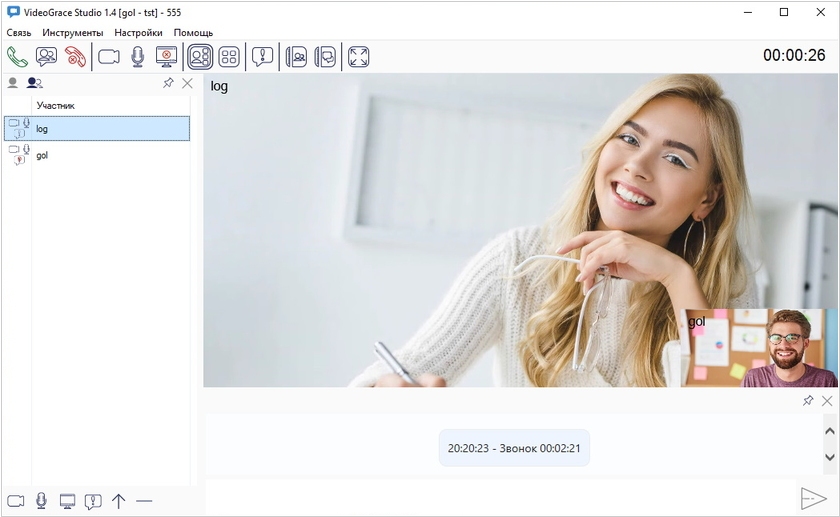Switch to the grid video layout
Viewport: 840px width, 517px height.
click(x=229, y=57)
